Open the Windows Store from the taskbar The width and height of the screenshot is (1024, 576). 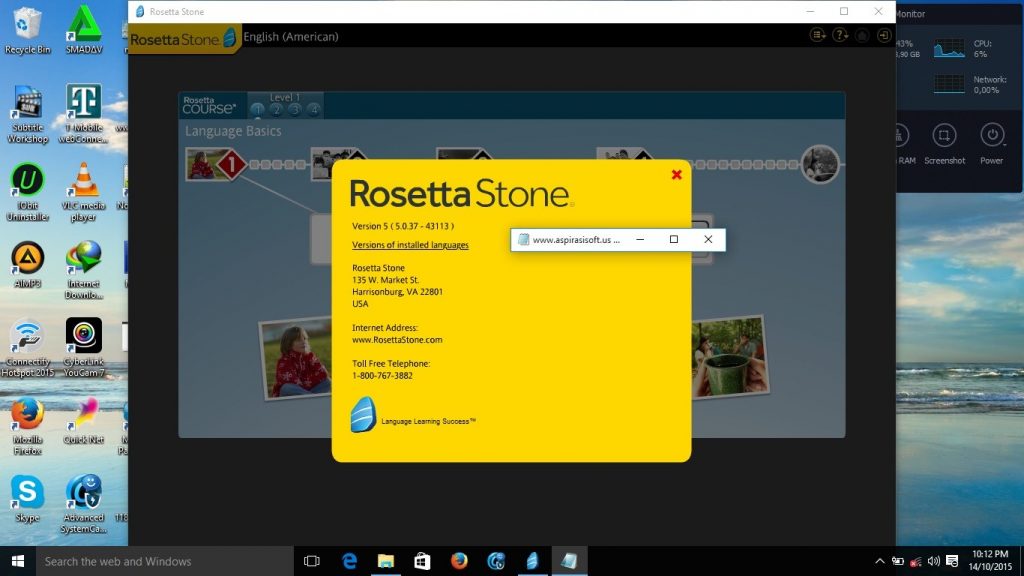423,561
